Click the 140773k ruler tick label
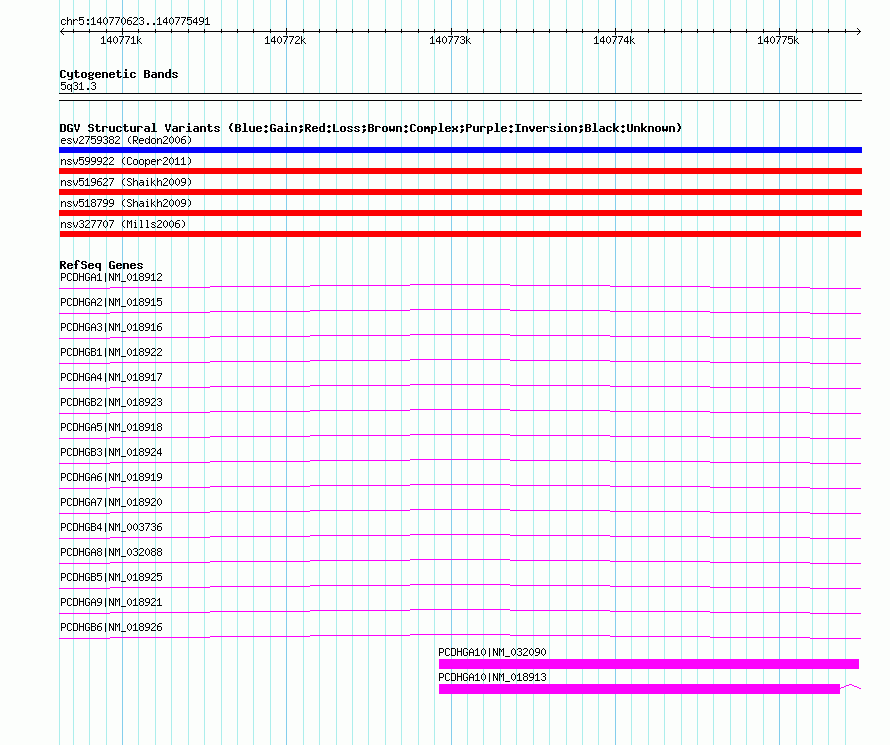Screen dimensions: 890x745 (x=450, y=40)
